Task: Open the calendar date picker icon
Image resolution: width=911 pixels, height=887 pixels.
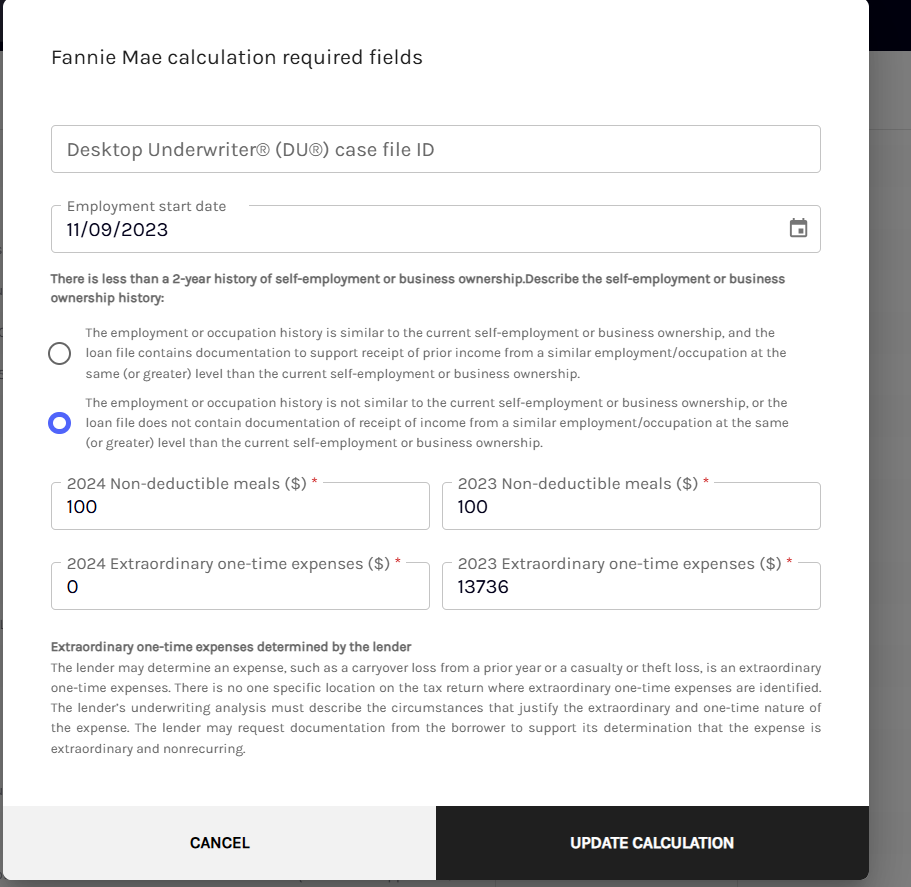Action: 798,228
